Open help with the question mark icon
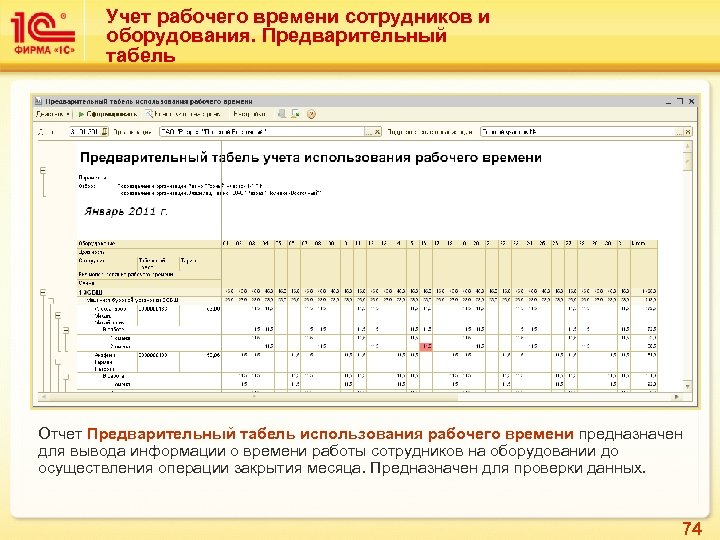The width and height of the screenshot is (720, 540). point(311,114)
